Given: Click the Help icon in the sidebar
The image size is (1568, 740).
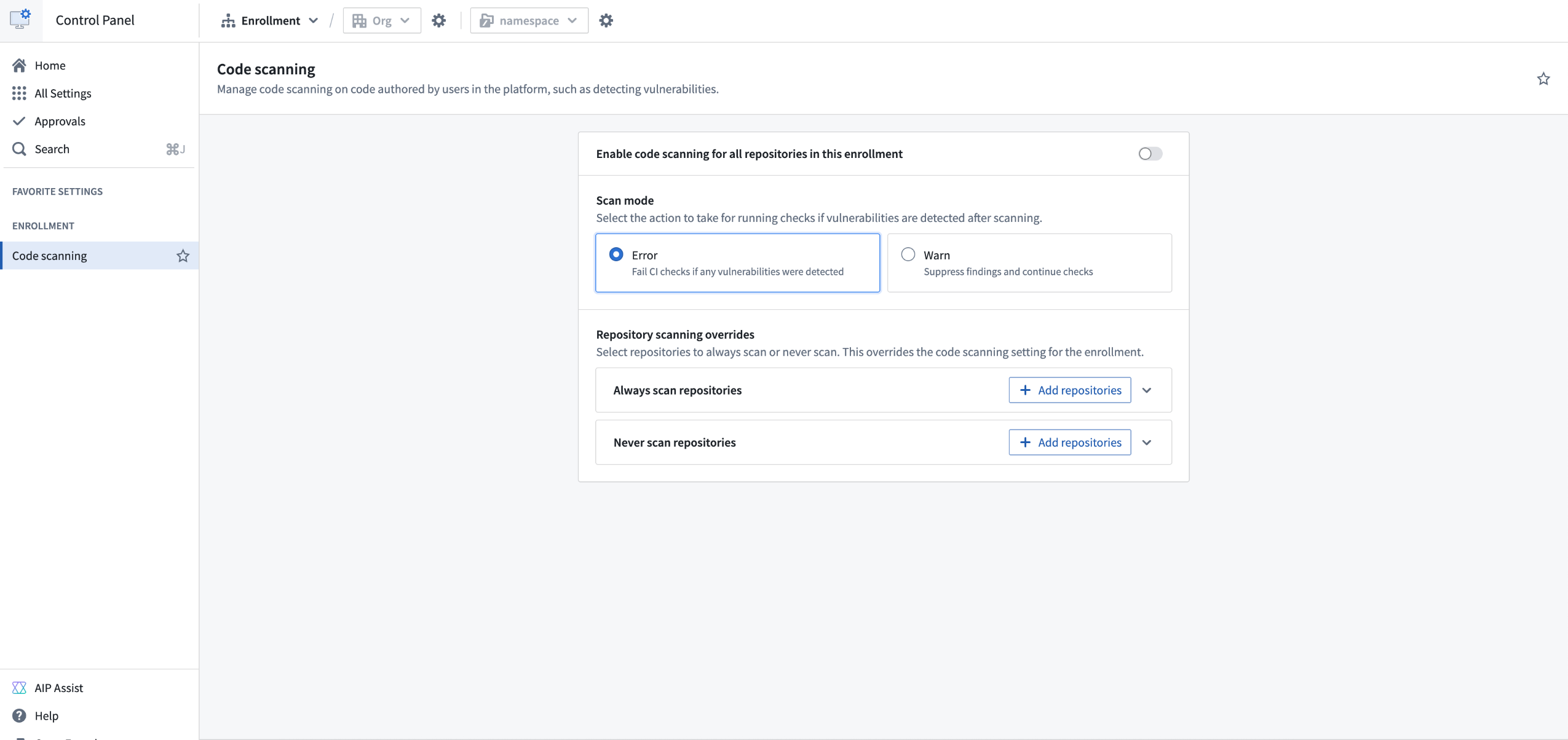Looking at the screenshot, I should click(x=19, y=715).
